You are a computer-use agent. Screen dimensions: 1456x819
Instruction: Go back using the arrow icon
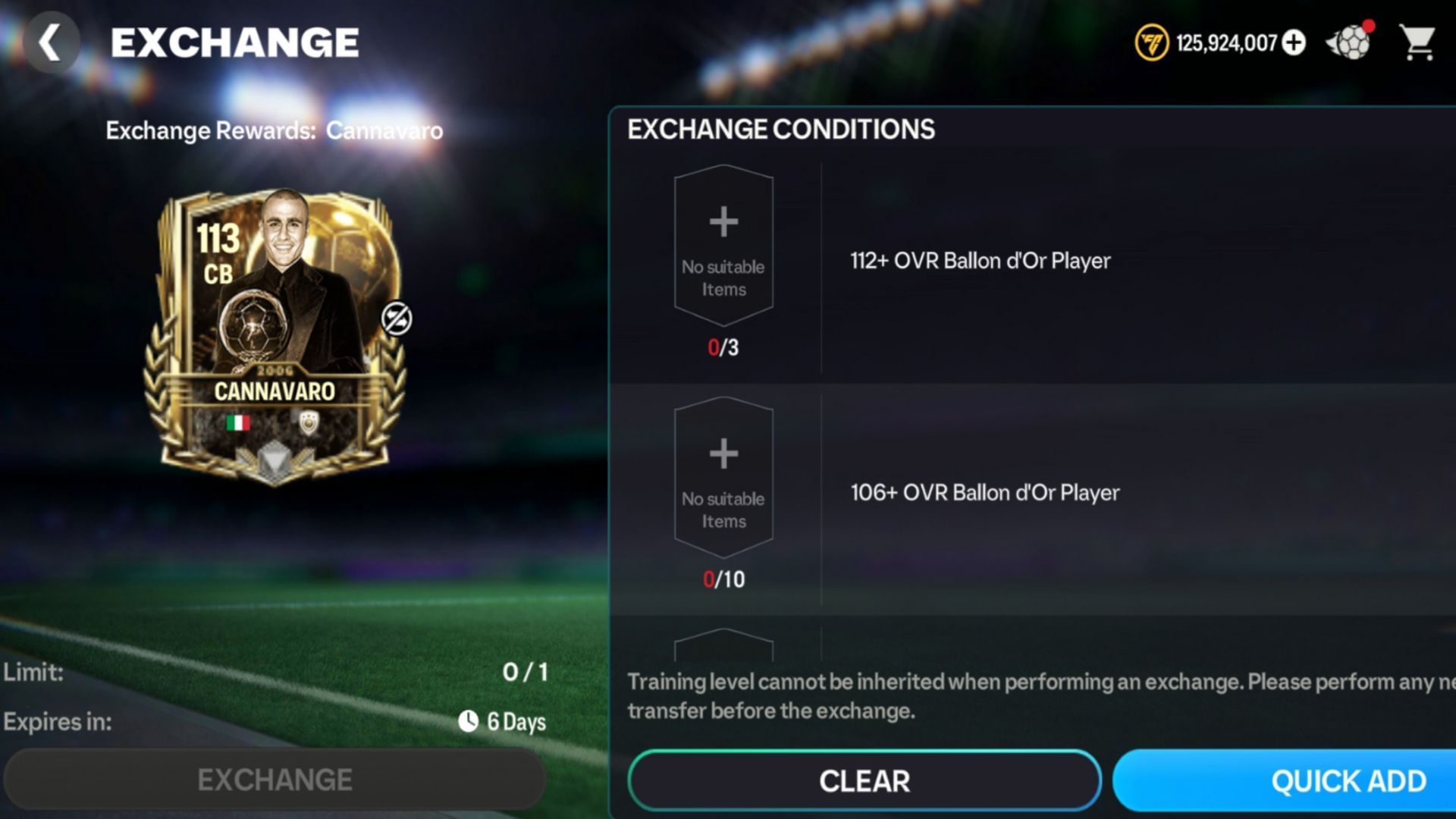click(x=51, y=42)
